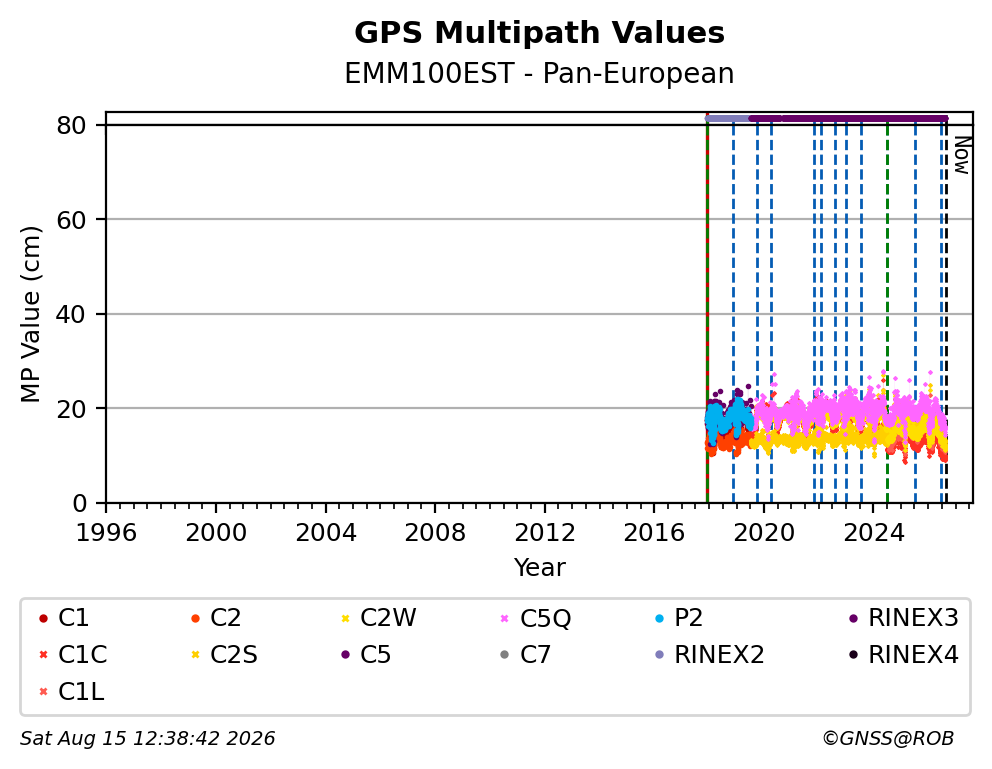Click the ©GNSS@ROB credit text
This screenshot has height=769, width=992.
pyautogui.click(x=888, y=739)
